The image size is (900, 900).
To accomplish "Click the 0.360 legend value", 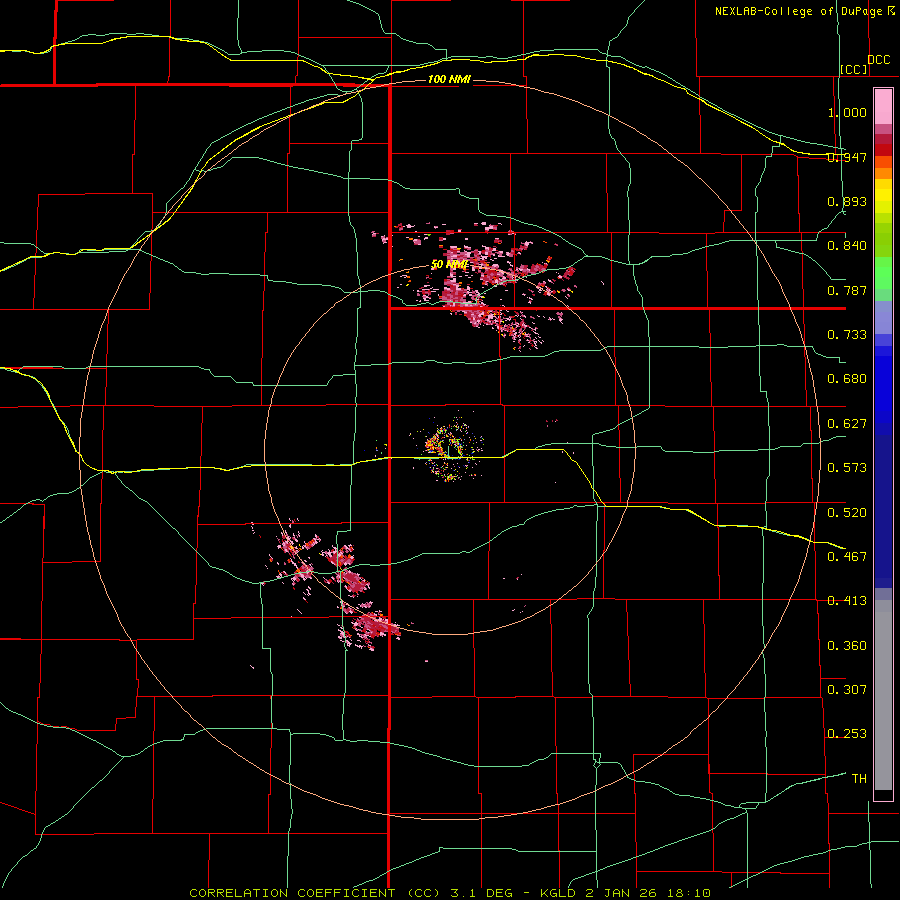I will coord(847,646).
